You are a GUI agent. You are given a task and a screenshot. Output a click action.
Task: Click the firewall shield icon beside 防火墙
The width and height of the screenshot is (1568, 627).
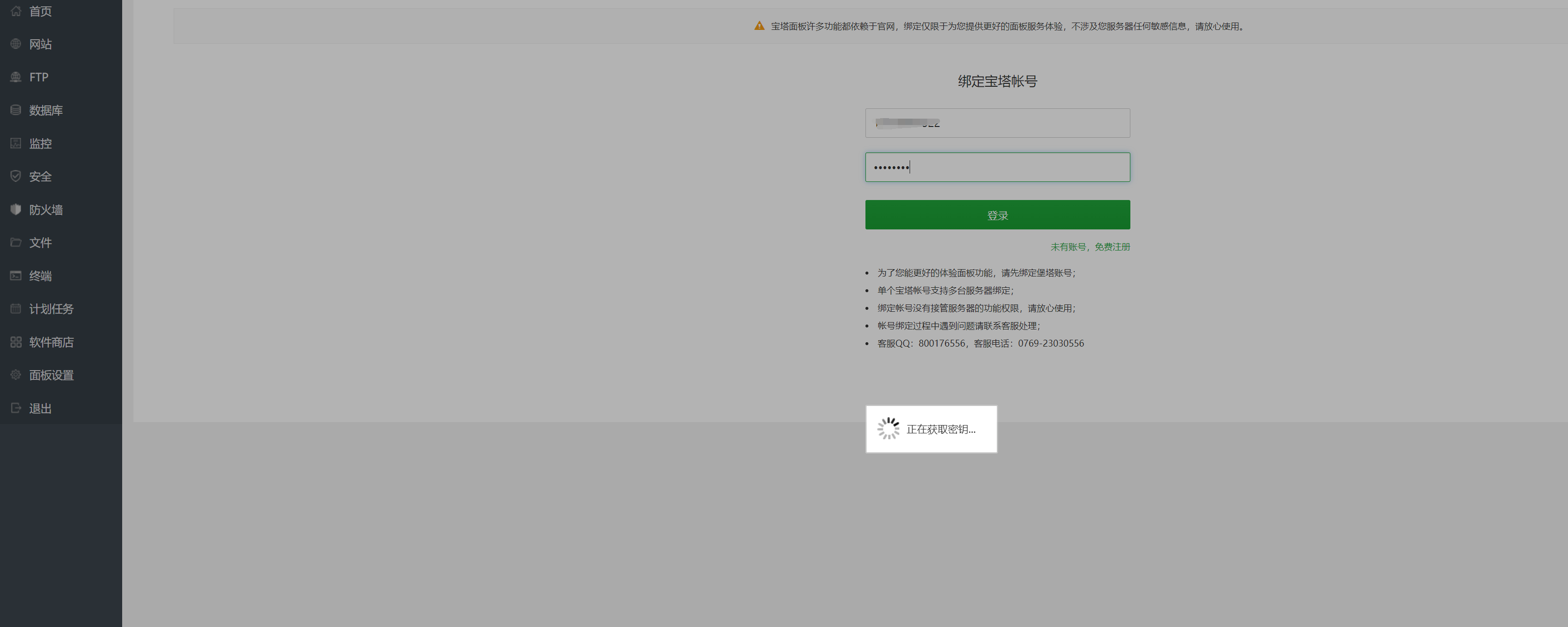point(16,209)
